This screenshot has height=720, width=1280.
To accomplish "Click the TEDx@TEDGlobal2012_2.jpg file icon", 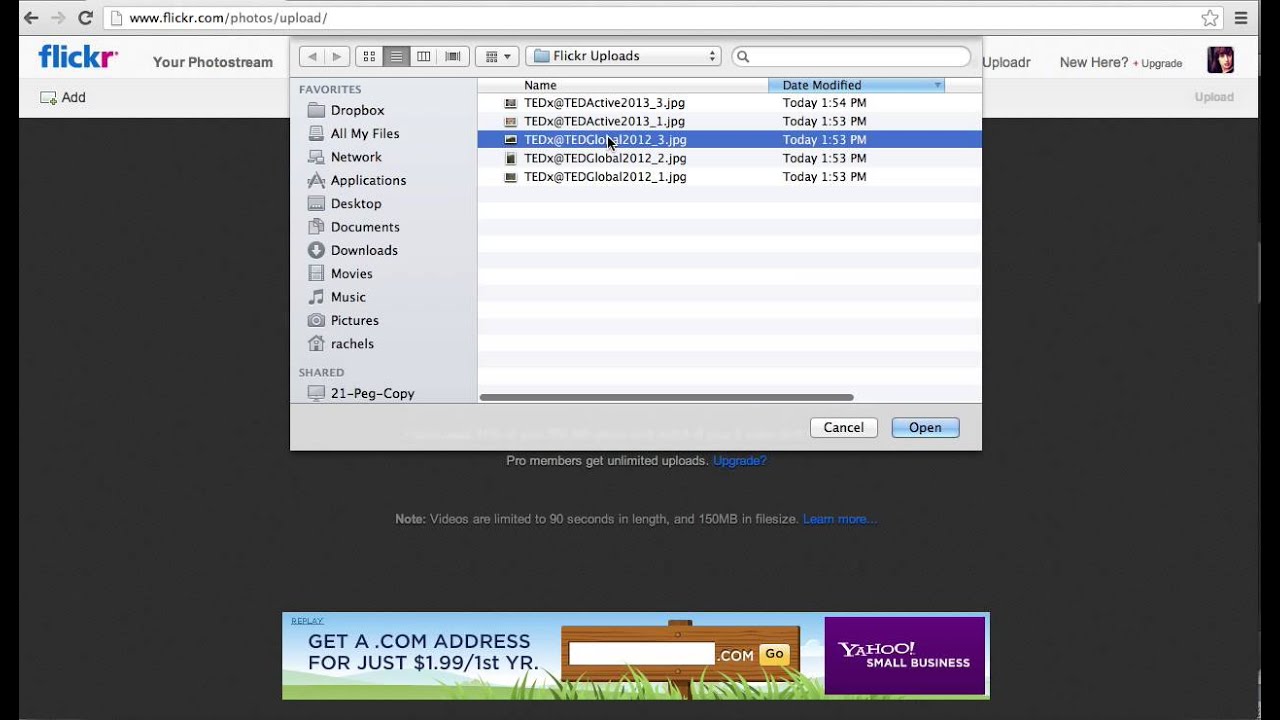I will [511, 158].
